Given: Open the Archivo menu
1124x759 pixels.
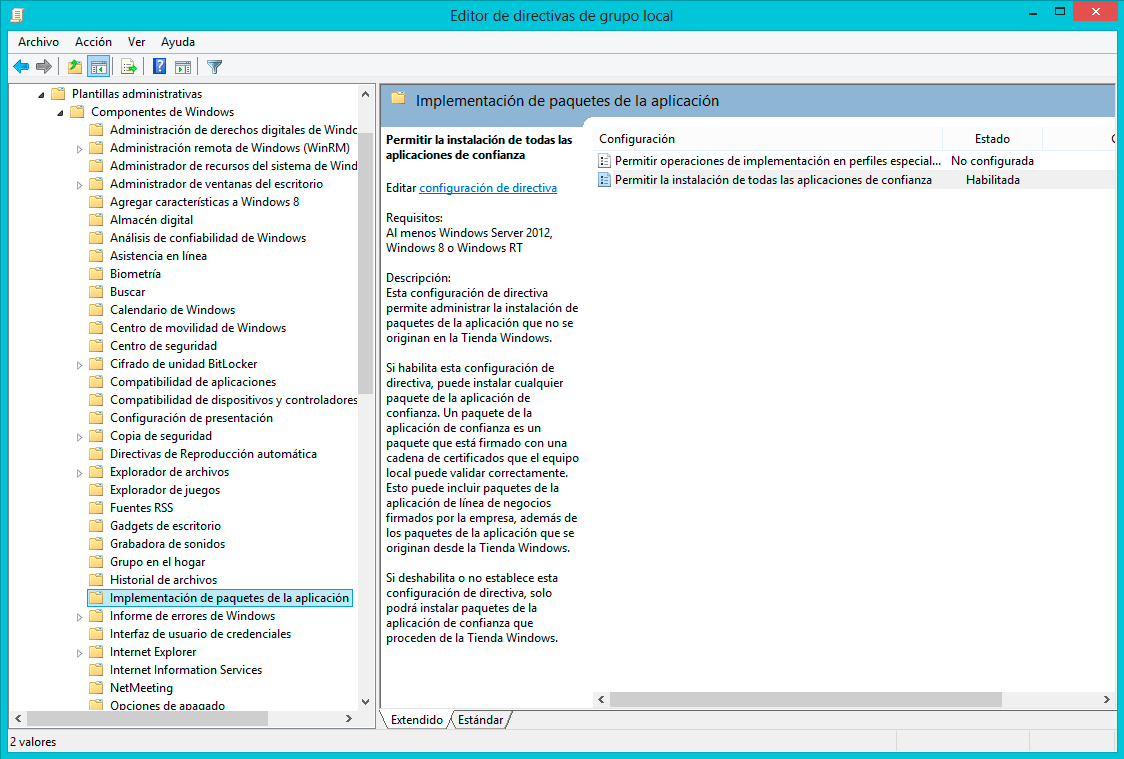Looking at the screenshot, I should coord(38,42).
